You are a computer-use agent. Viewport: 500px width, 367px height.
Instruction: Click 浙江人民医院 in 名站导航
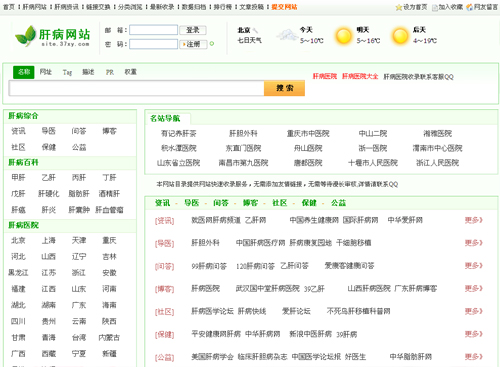point(437,163)
